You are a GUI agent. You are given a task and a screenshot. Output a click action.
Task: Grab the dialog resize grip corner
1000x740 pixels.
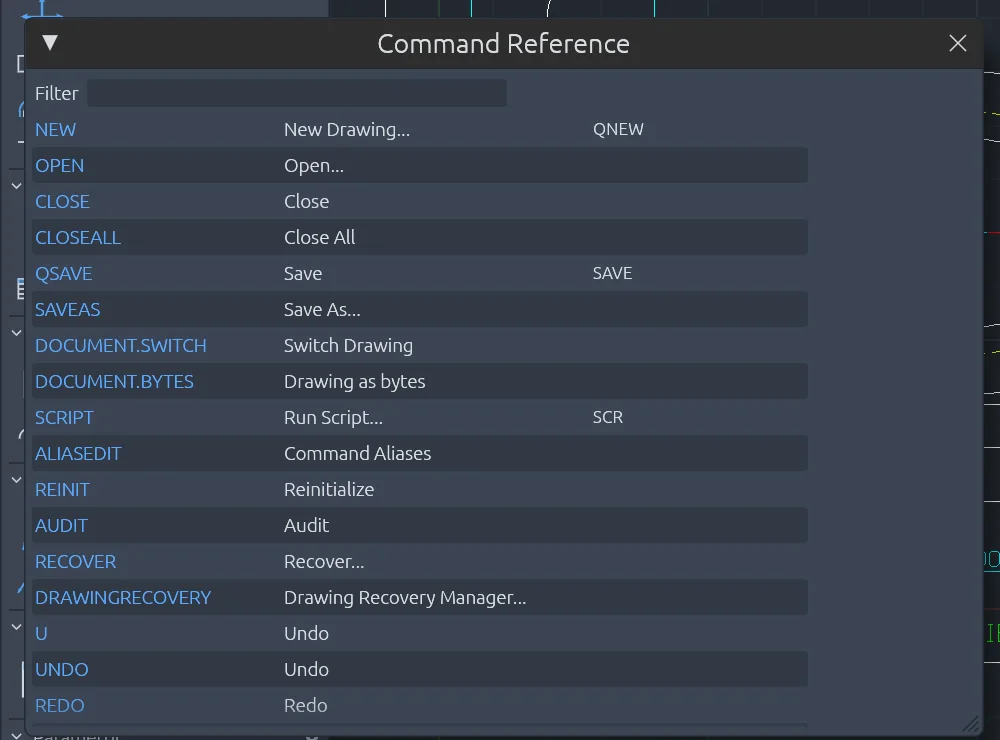click(x=971, y=723)
